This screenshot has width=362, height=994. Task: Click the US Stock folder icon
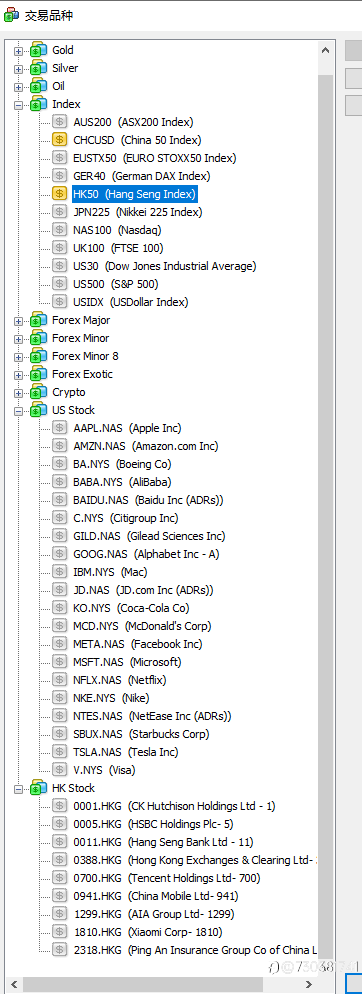tap(38, 410)
